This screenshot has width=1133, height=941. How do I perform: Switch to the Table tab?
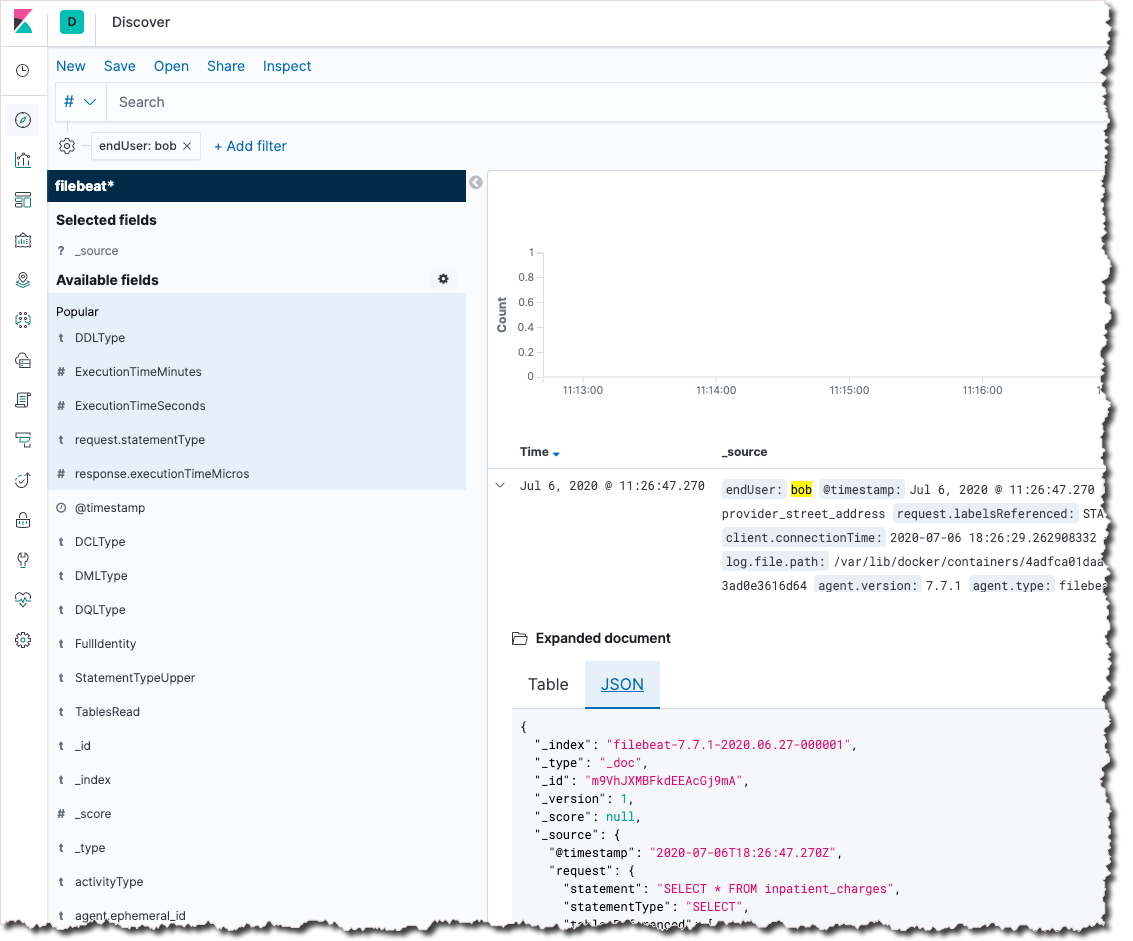pyautogui.click(x=548, y=684)
